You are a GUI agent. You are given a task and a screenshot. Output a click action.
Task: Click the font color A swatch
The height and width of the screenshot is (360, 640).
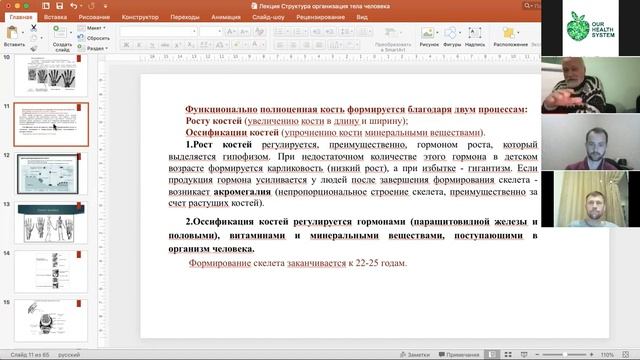click(255, 44)
